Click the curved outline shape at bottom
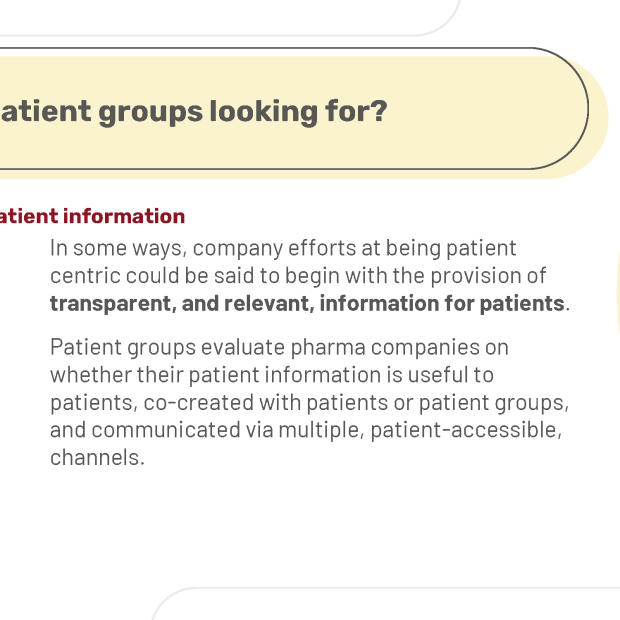620x620 pixels. pyautogui.click(x=386, y=603)
